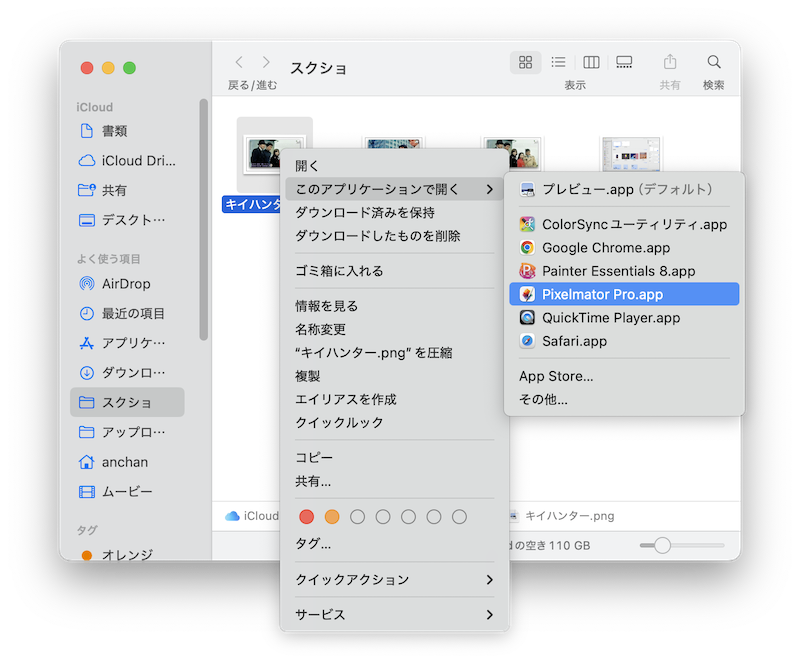This screenshot has width=800, height=660.
Task: Go back with the left chevron
Action: point(239,62)
